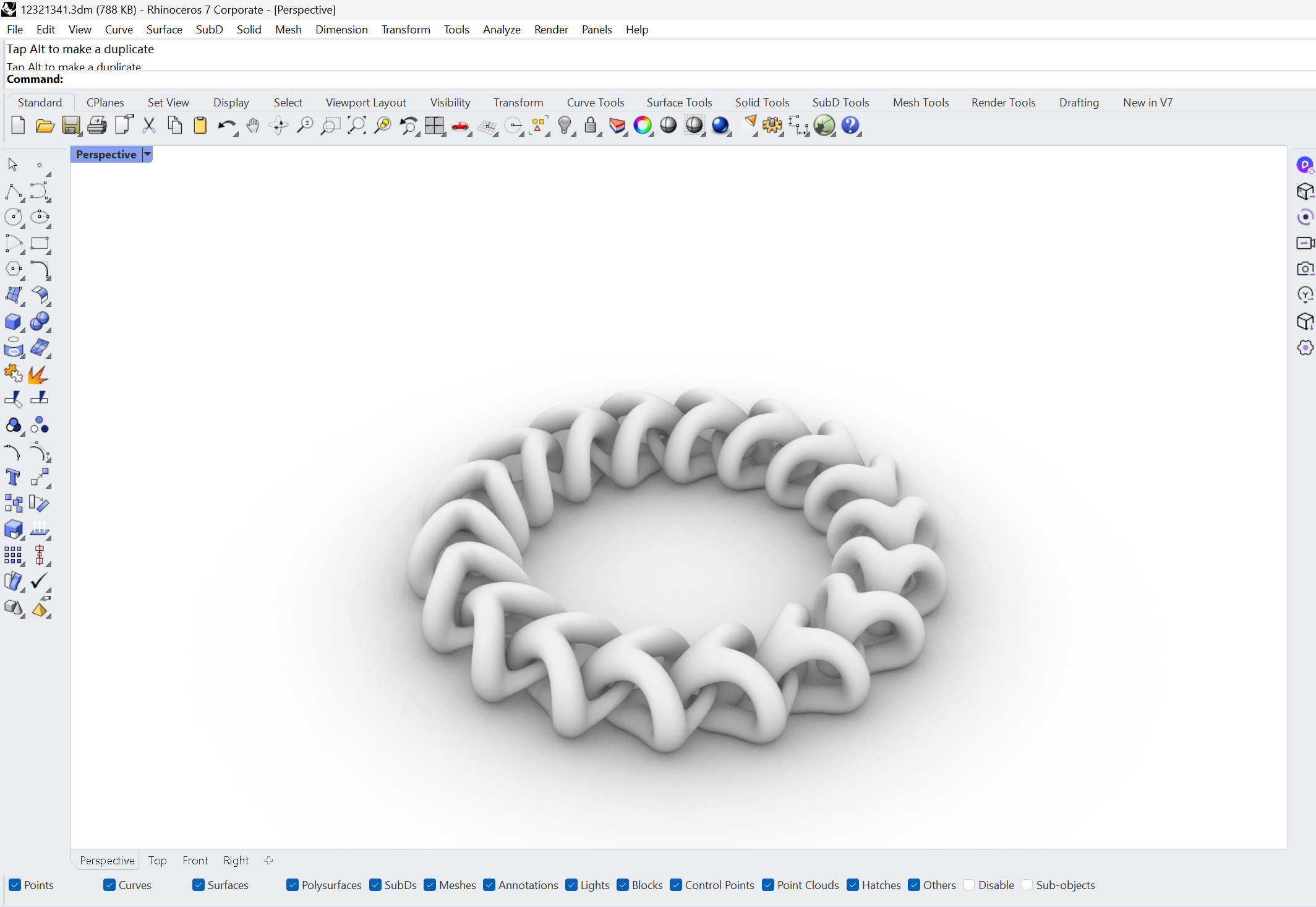
Task: Switch to the Top viewport tab
Action: click(157, 860)
